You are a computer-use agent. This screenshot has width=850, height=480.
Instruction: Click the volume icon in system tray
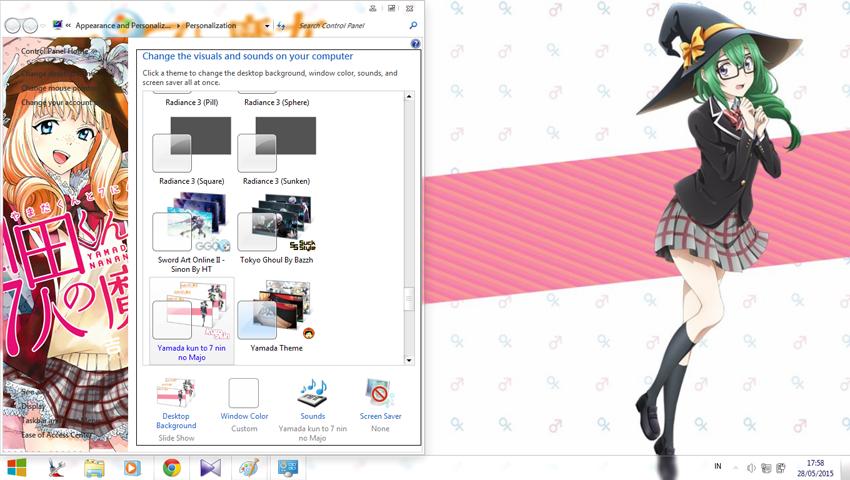pyautogui.click(x=750, y=467)
